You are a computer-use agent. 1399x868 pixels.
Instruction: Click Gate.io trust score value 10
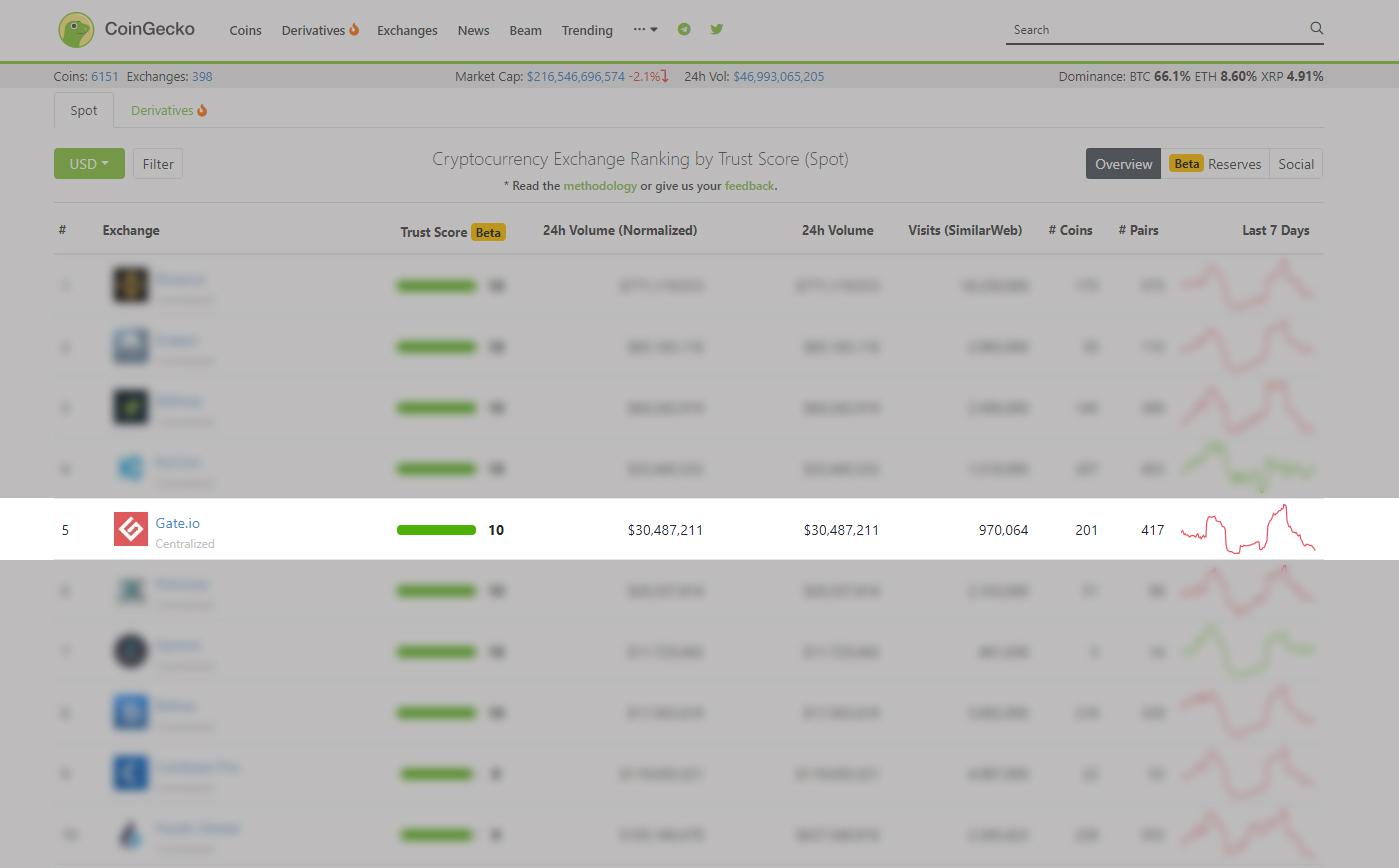pyautogui.click(x=496, y=530)
